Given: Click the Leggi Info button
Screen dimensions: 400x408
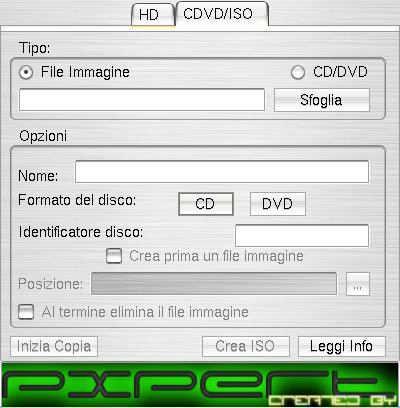Looking at the screenshot, I should tap(342, 346).
